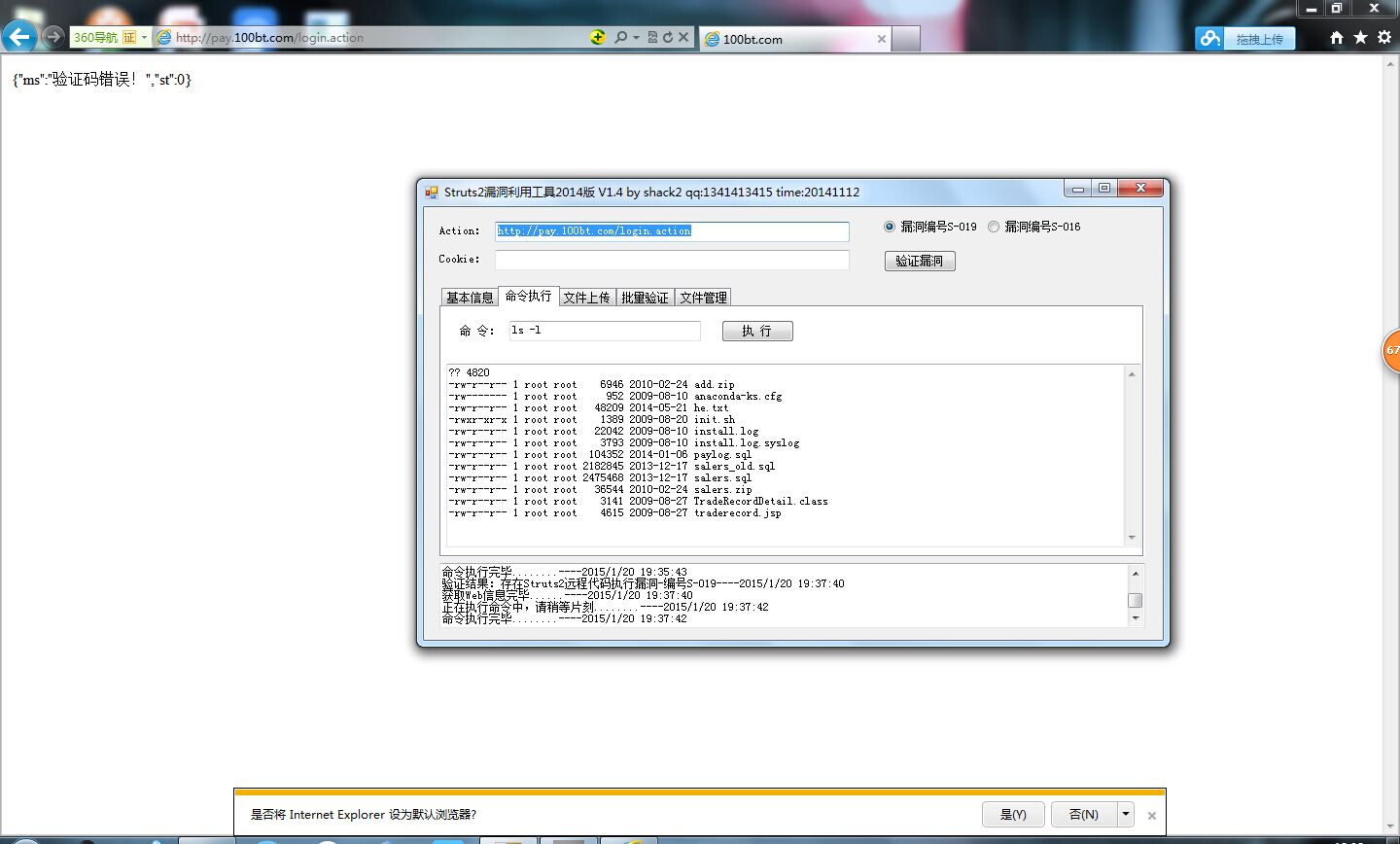Click the 360导航 certificate badge

(x=129, y=37)
